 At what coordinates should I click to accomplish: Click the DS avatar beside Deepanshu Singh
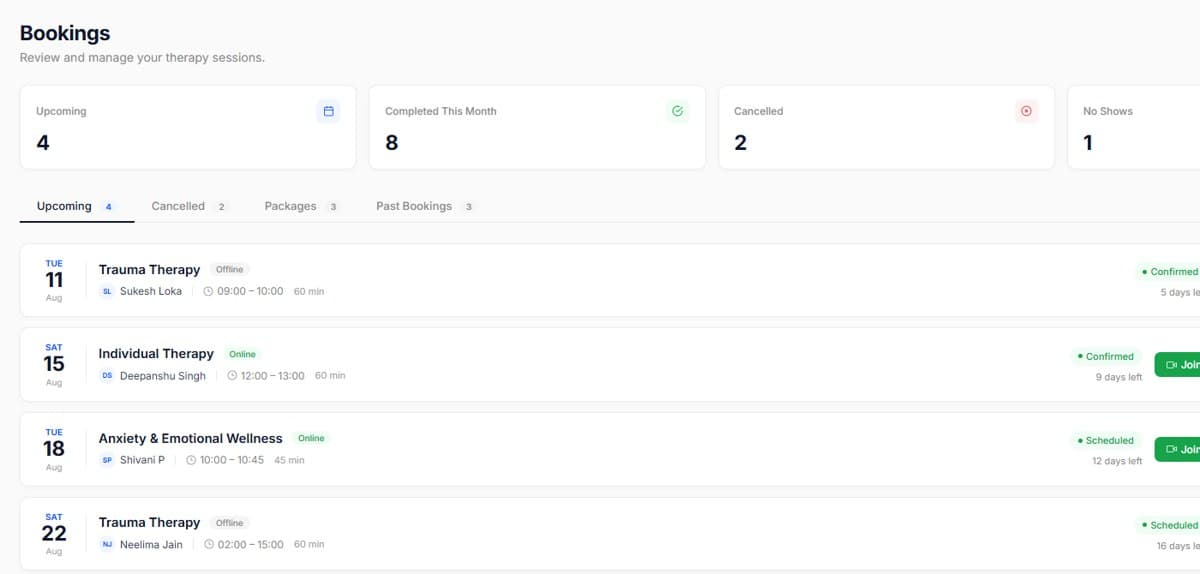pos(107,376)
